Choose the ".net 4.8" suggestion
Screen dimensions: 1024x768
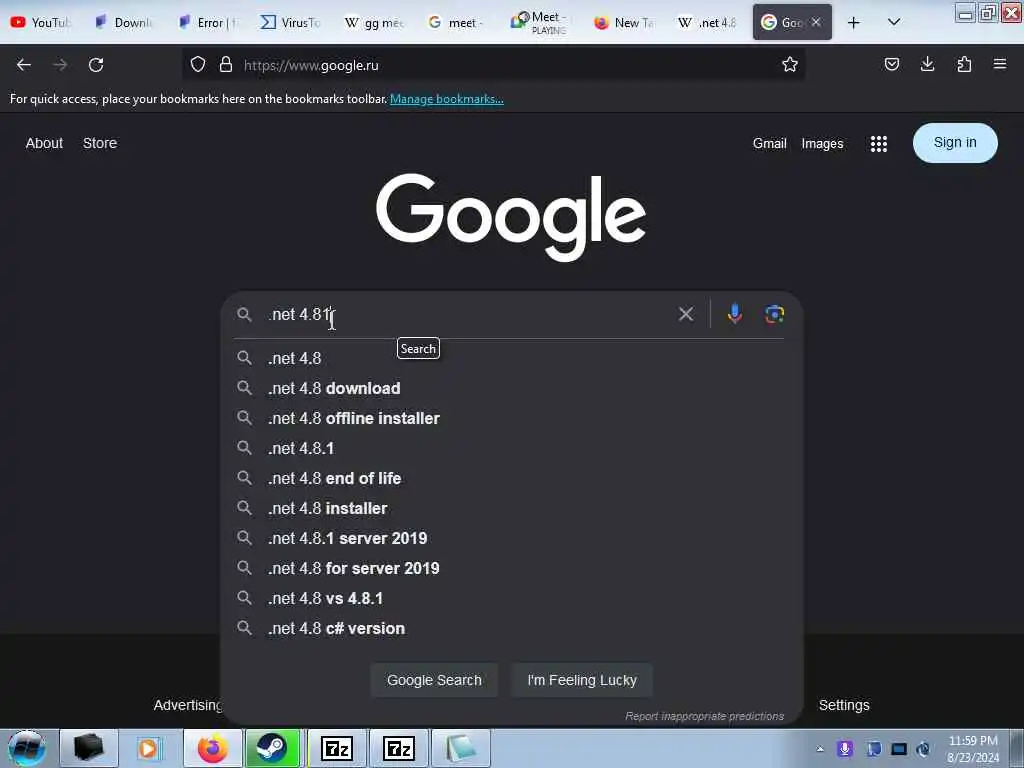point(511,358)
